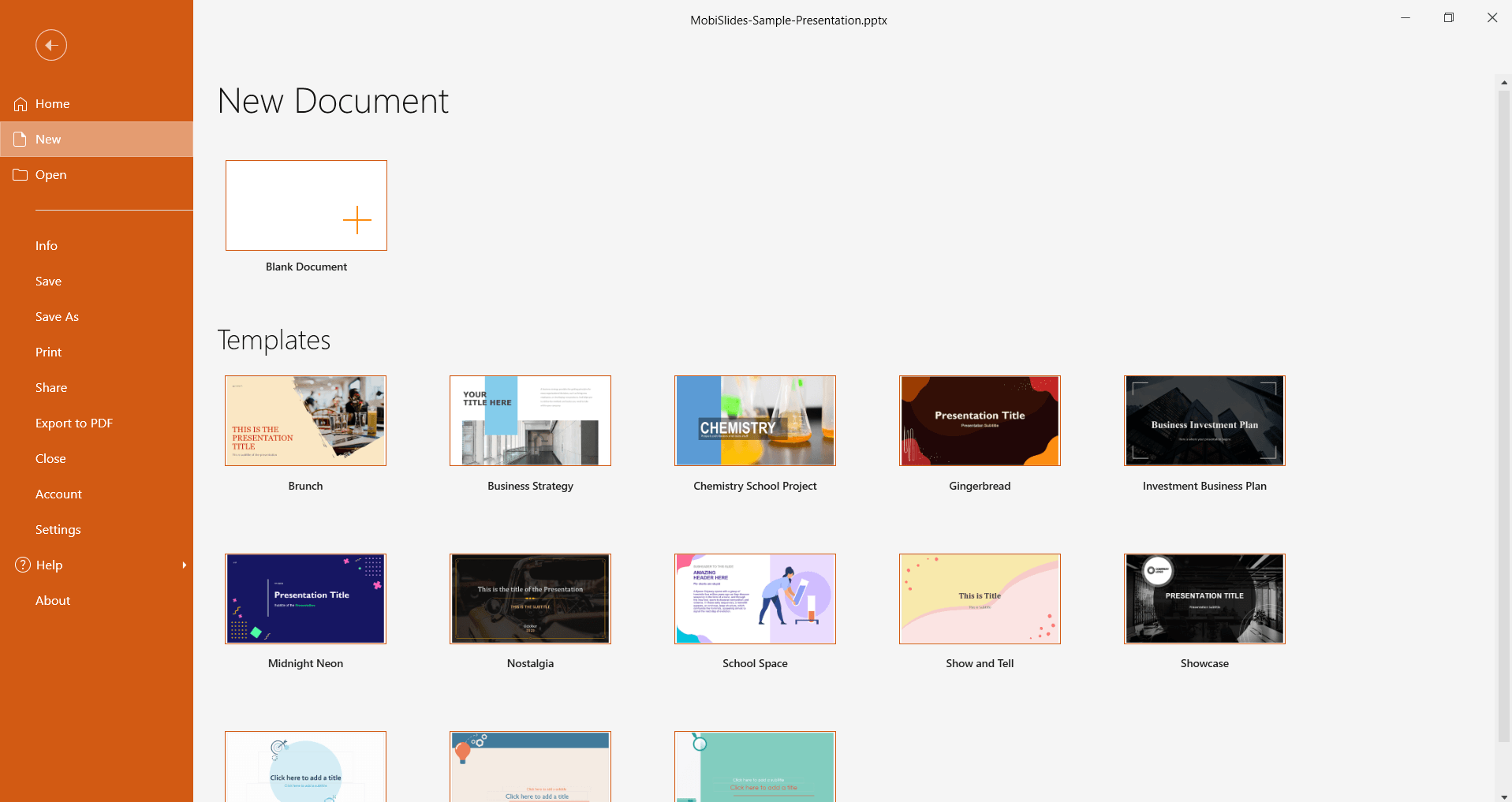
Task: Pick the Gingerbread template thumbnail
Action: point(980,421)
